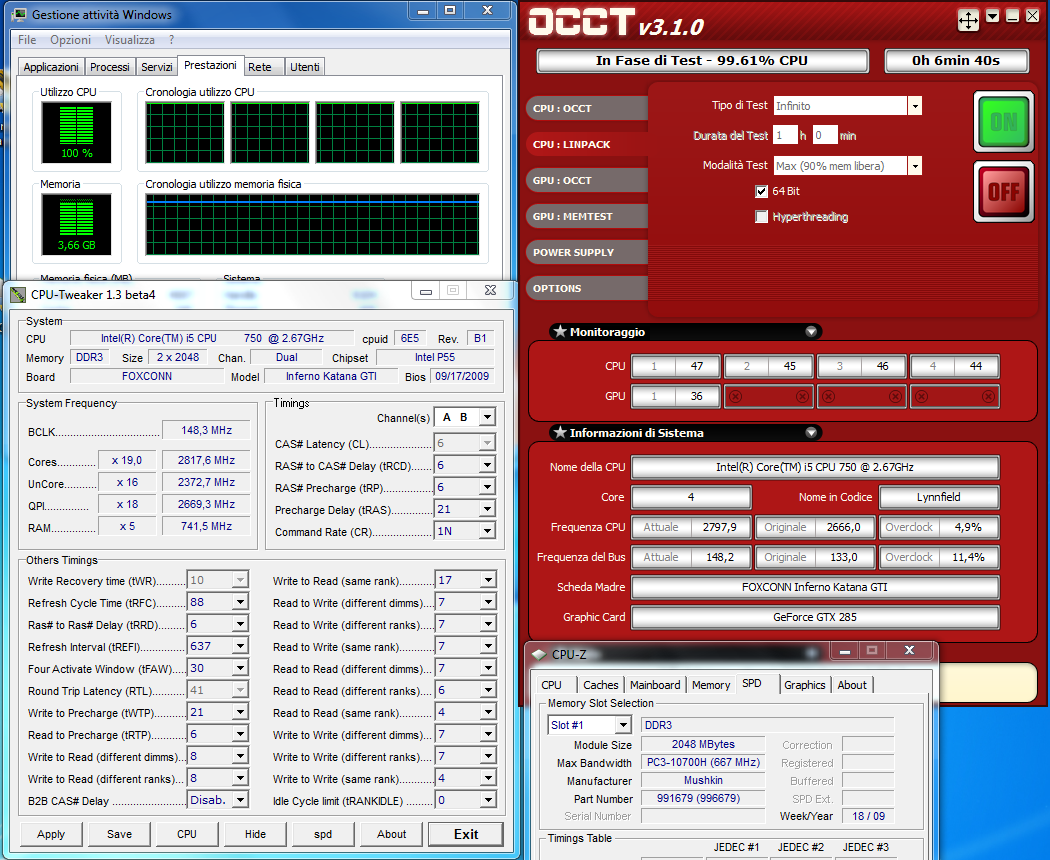Select the CPU : LINPACK test tab
The image size is (1050, 860).
pos(587,145)
